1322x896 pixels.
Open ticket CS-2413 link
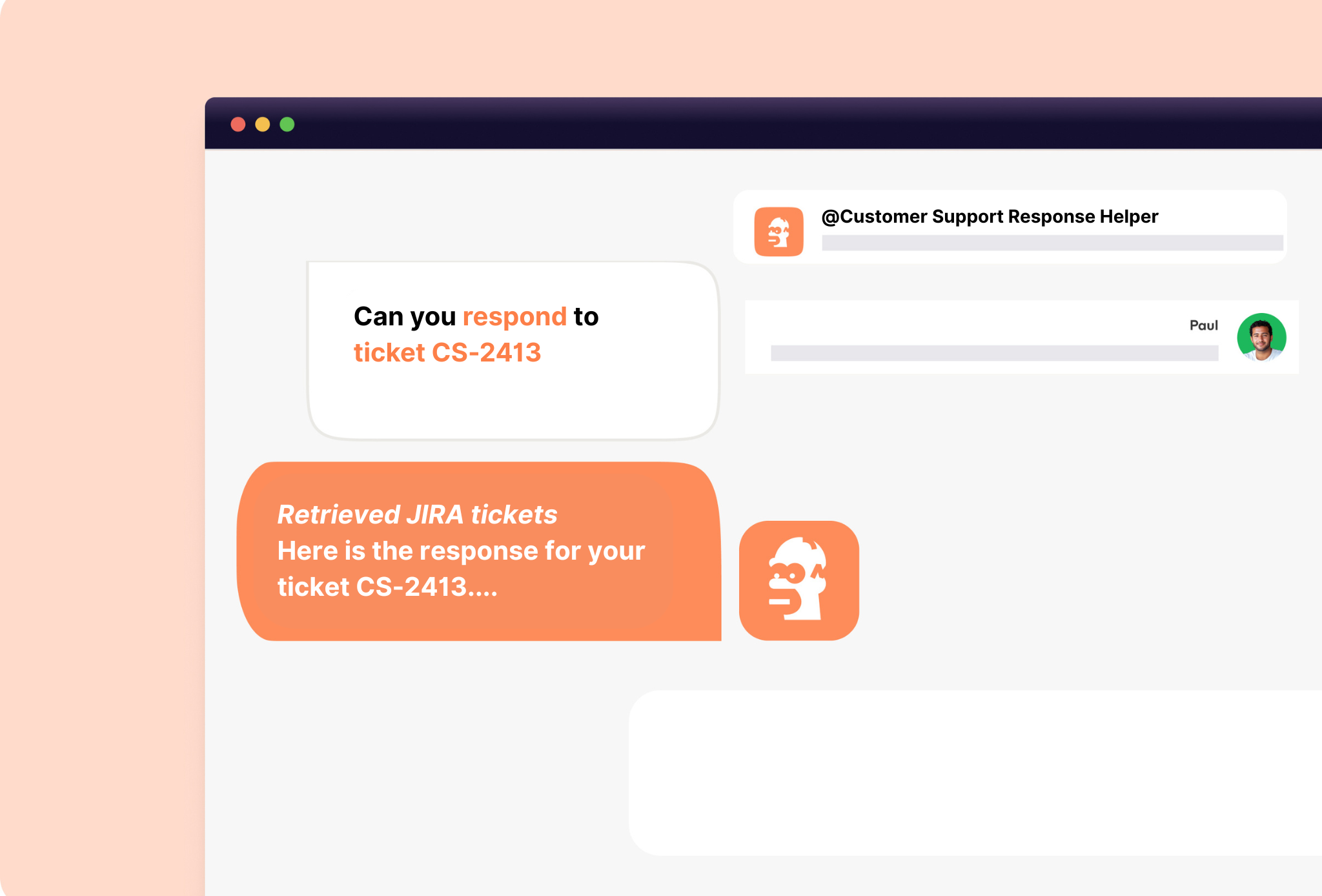(447, 352)
